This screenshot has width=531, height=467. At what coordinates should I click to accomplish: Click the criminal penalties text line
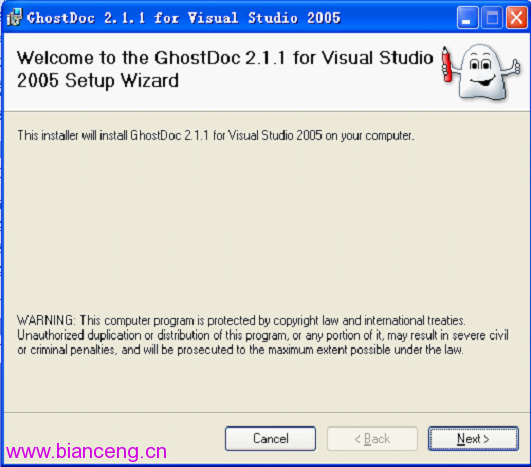coord(240,349)
